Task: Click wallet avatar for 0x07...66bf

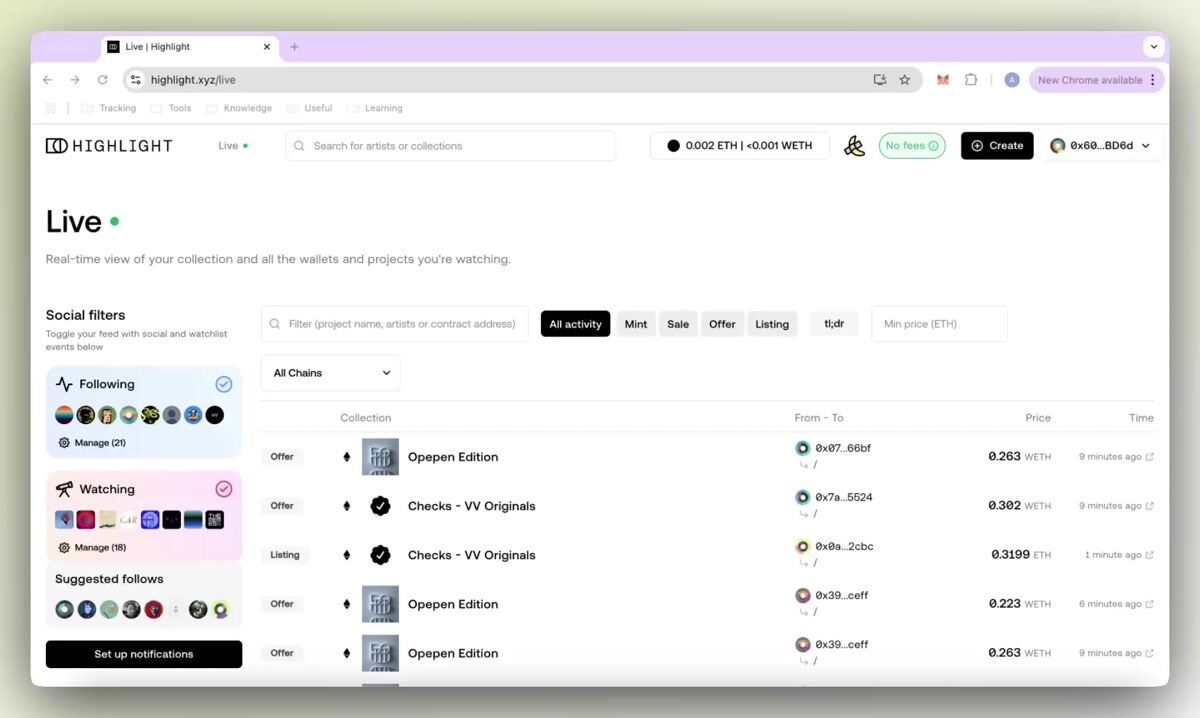Action: pyautogui.click(x=802, y=448)
